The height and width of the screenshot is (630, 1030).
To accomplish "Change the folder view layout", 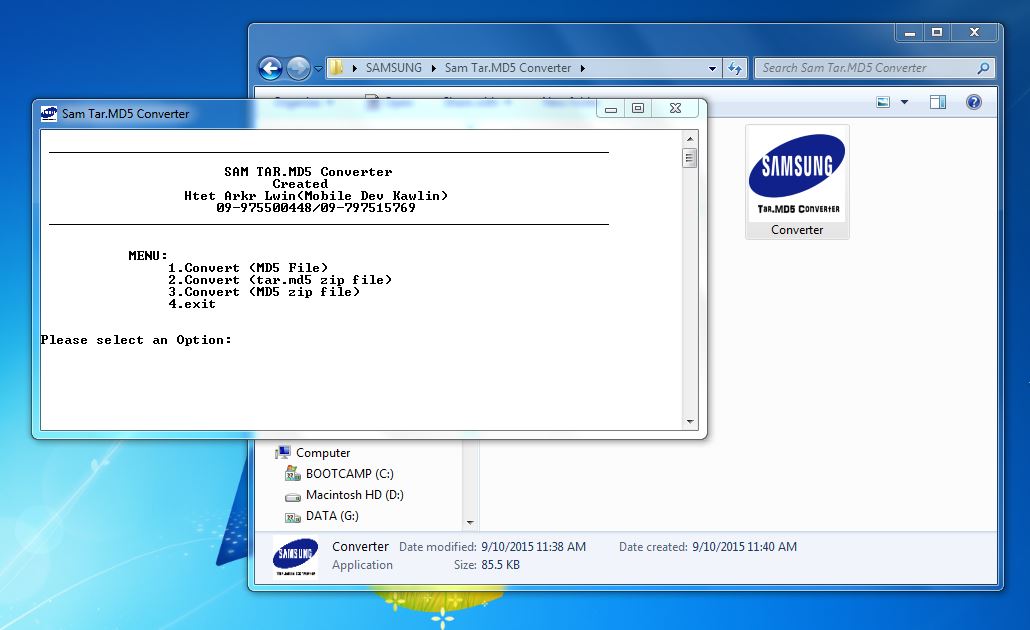I will (x=881, y=101).
